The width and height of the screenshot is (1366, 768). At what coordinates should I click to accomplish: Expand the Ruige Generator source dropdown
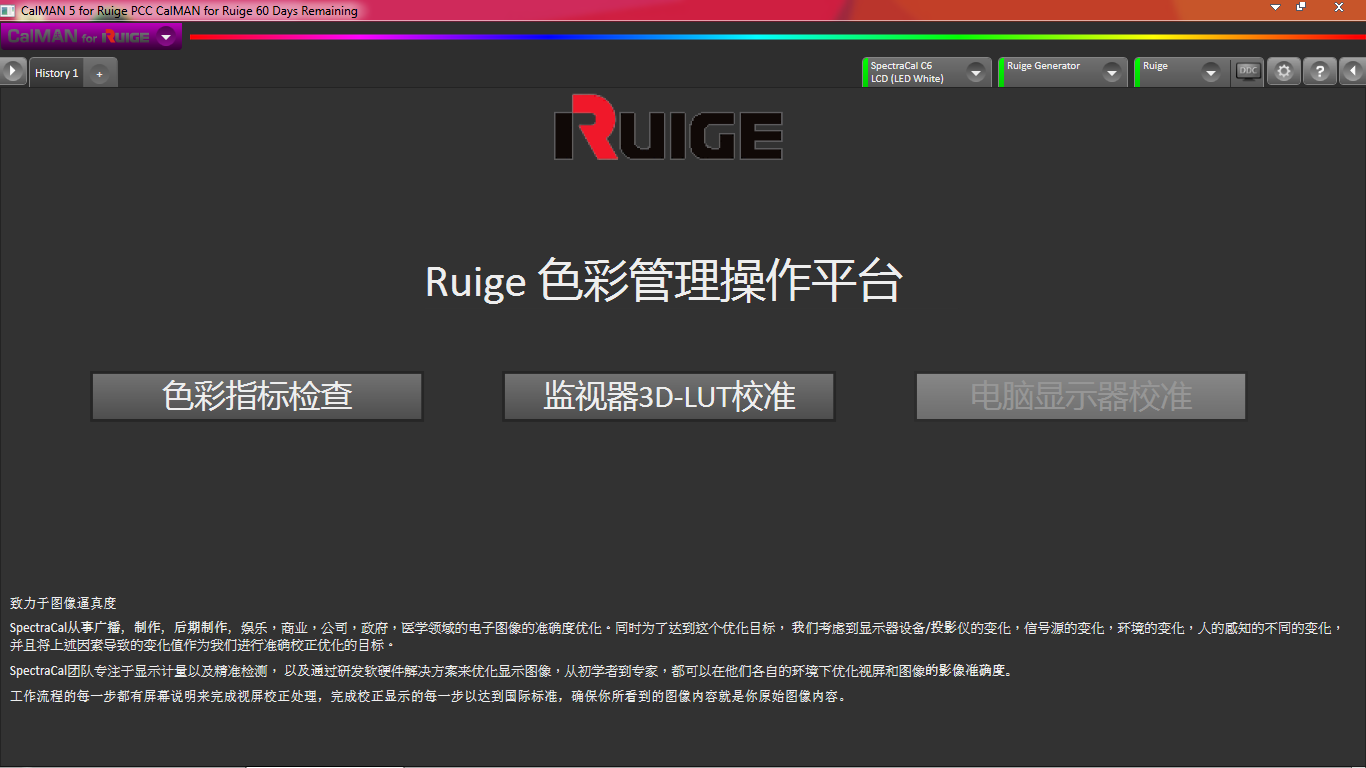[x=1111, y=73]
